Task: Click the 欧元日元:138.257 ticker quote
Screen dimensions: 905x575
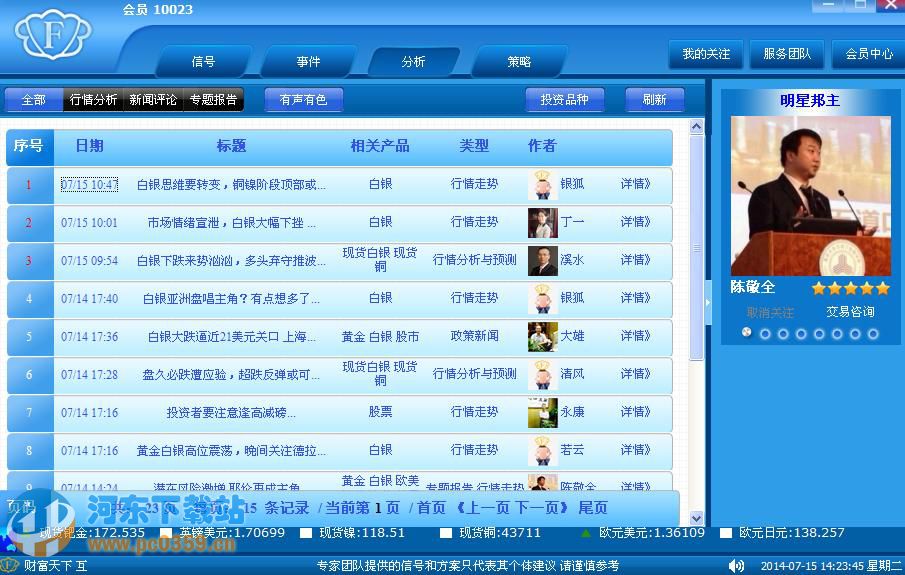Action: coord(792,533)
